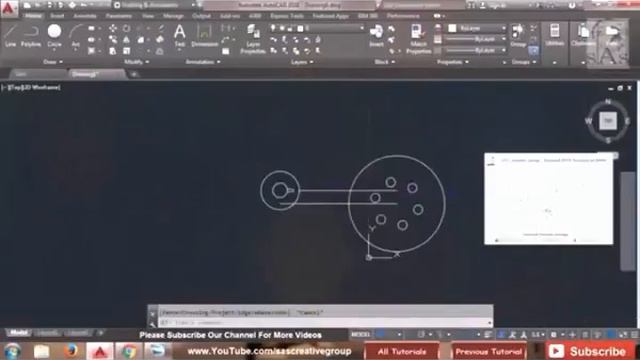This screenshot has height=360, width=640.
Task: Select the Dimension tool
Action: (204, 36)
